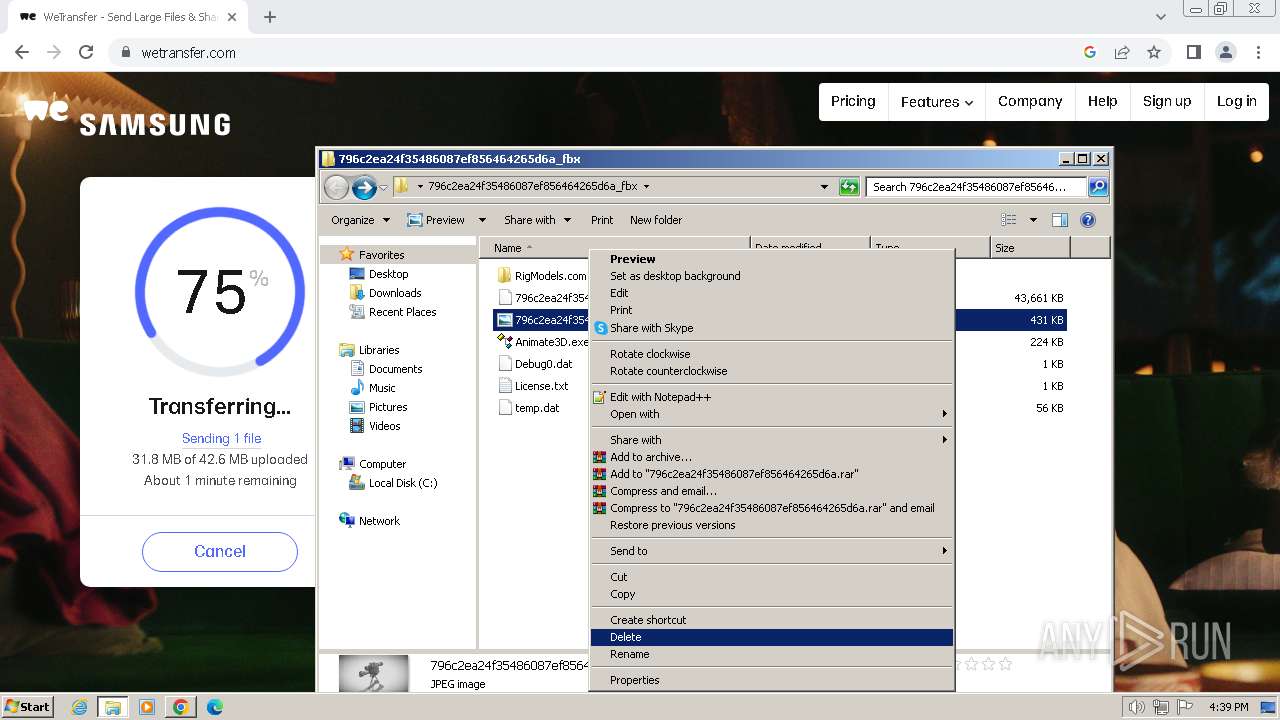Screen dimensions: 1280x720
Task: Open the Pricing page
Action: (853, 101)
